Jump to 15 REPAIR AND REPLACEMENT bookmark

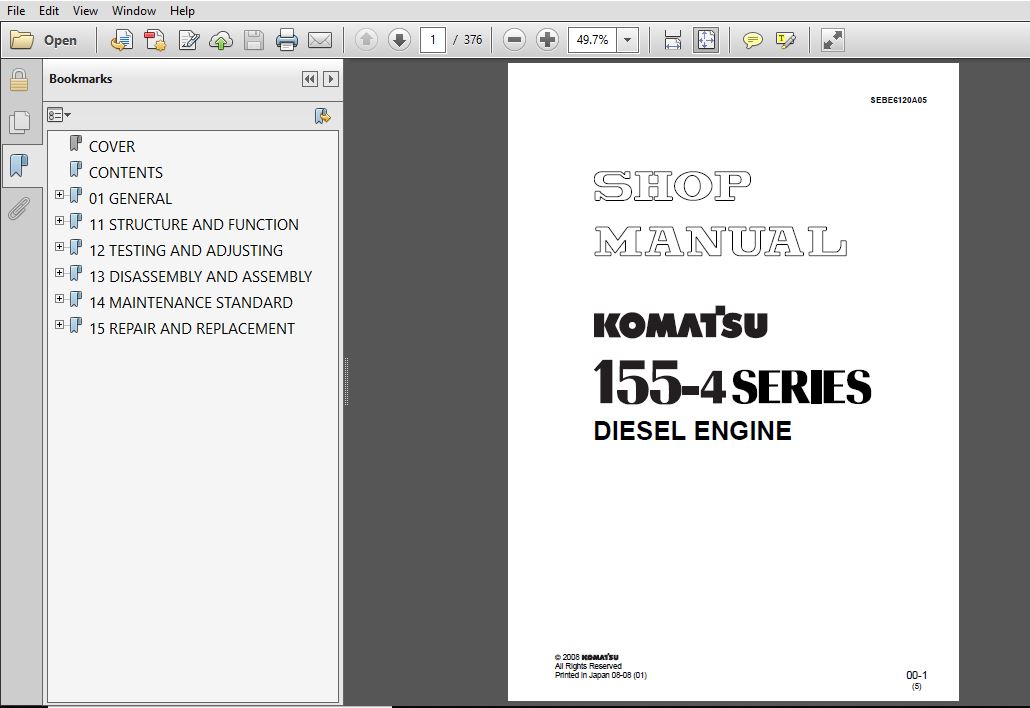(x=192, y=328)
